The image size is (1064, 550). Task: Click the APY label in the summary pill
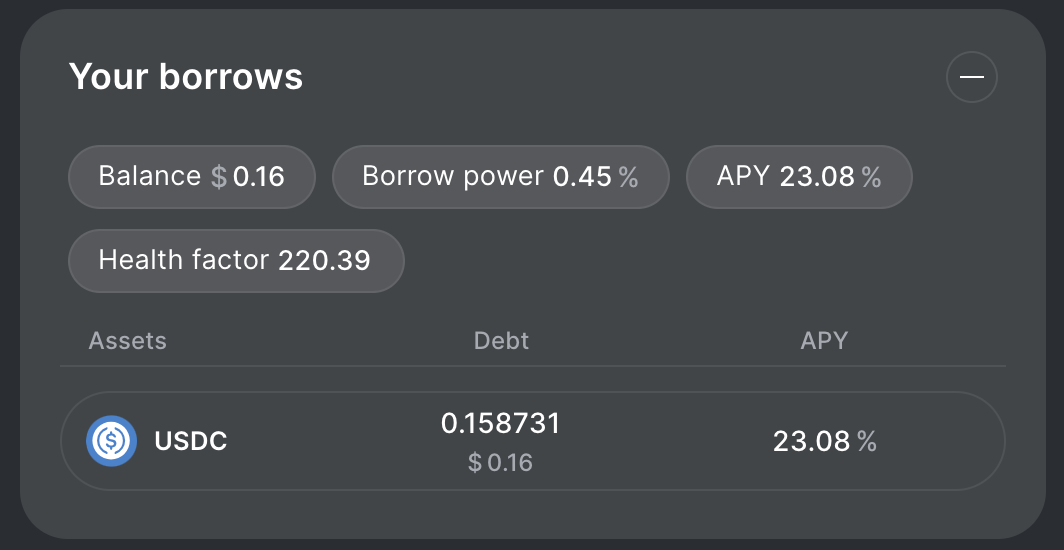click(743, 177)
